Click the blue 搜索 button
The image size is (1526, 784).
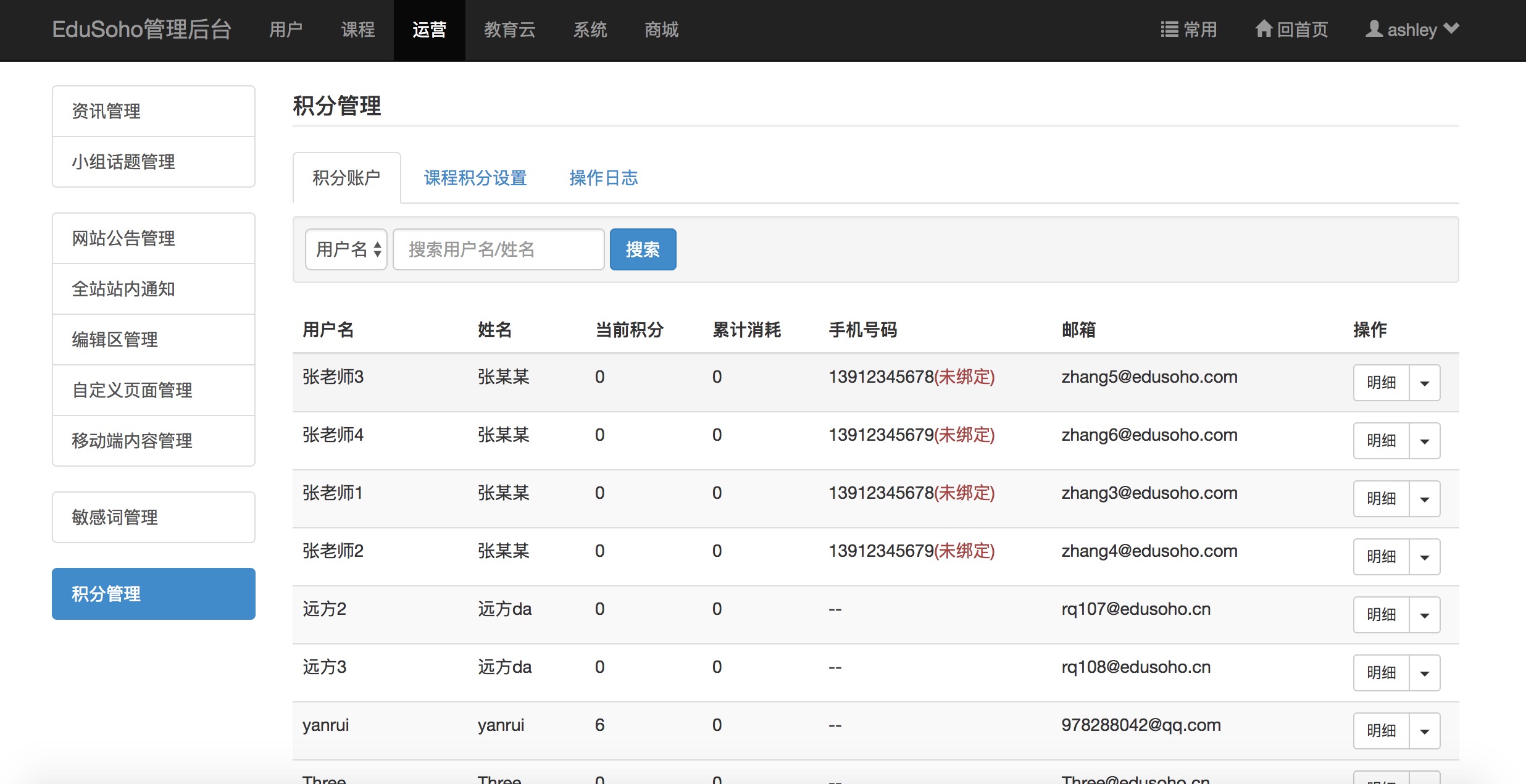643,249
